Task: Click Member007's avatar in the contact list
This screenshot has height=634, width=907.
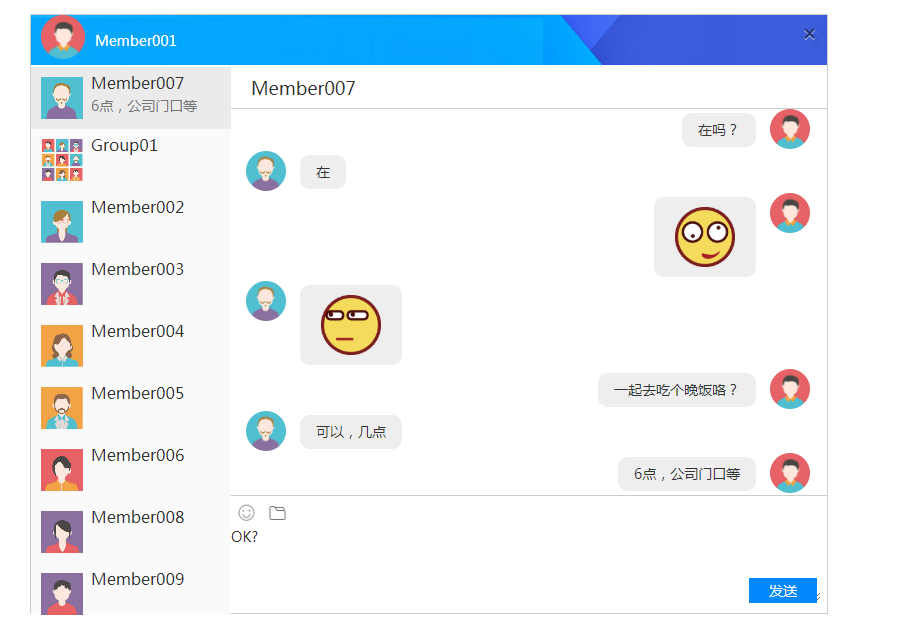Action: 62,97
